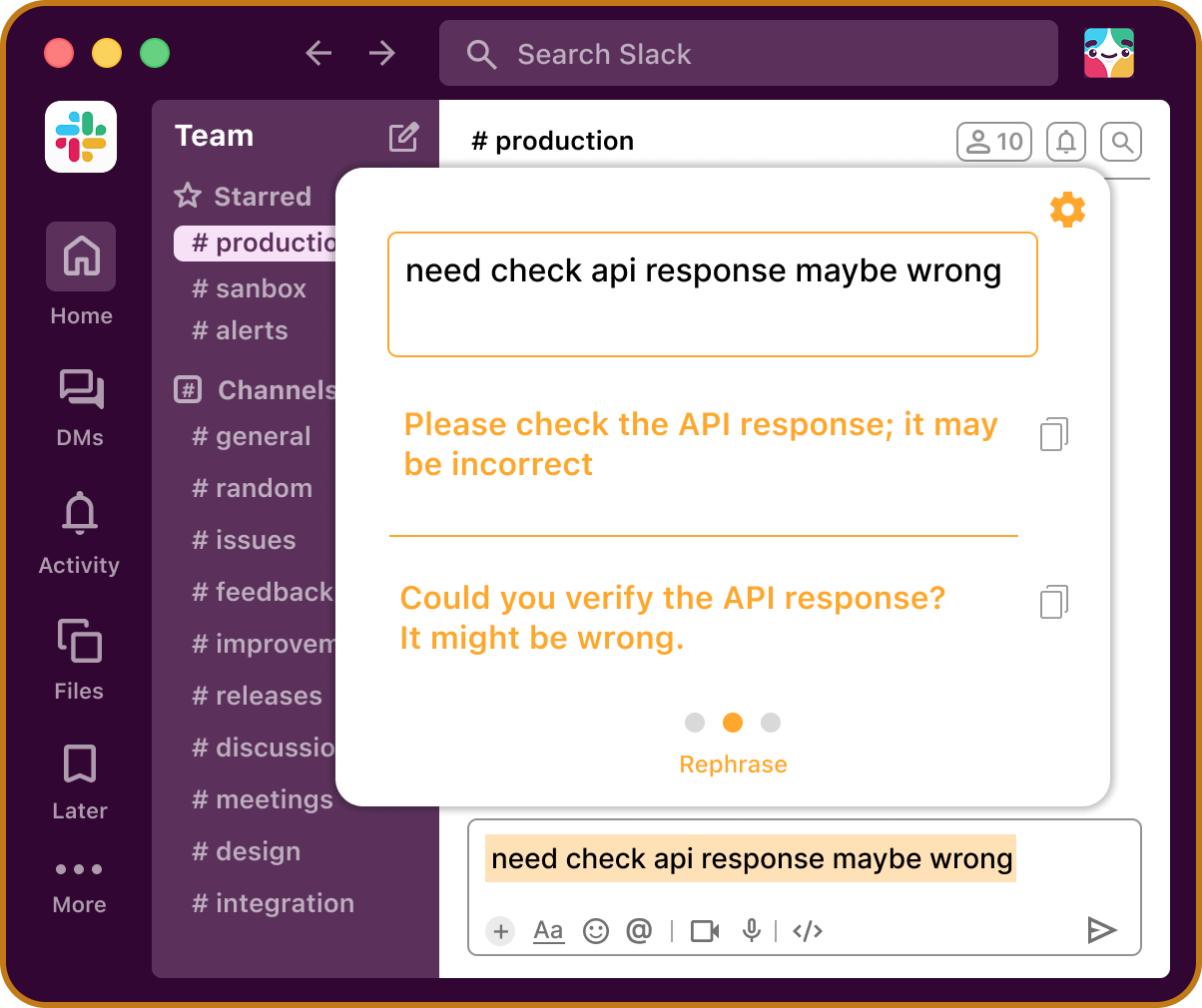Image resolution: width=1202 pixels, height=1008 pixels.
Task: Select the active orange pagination dot
Action: click(x=733, y=723)
